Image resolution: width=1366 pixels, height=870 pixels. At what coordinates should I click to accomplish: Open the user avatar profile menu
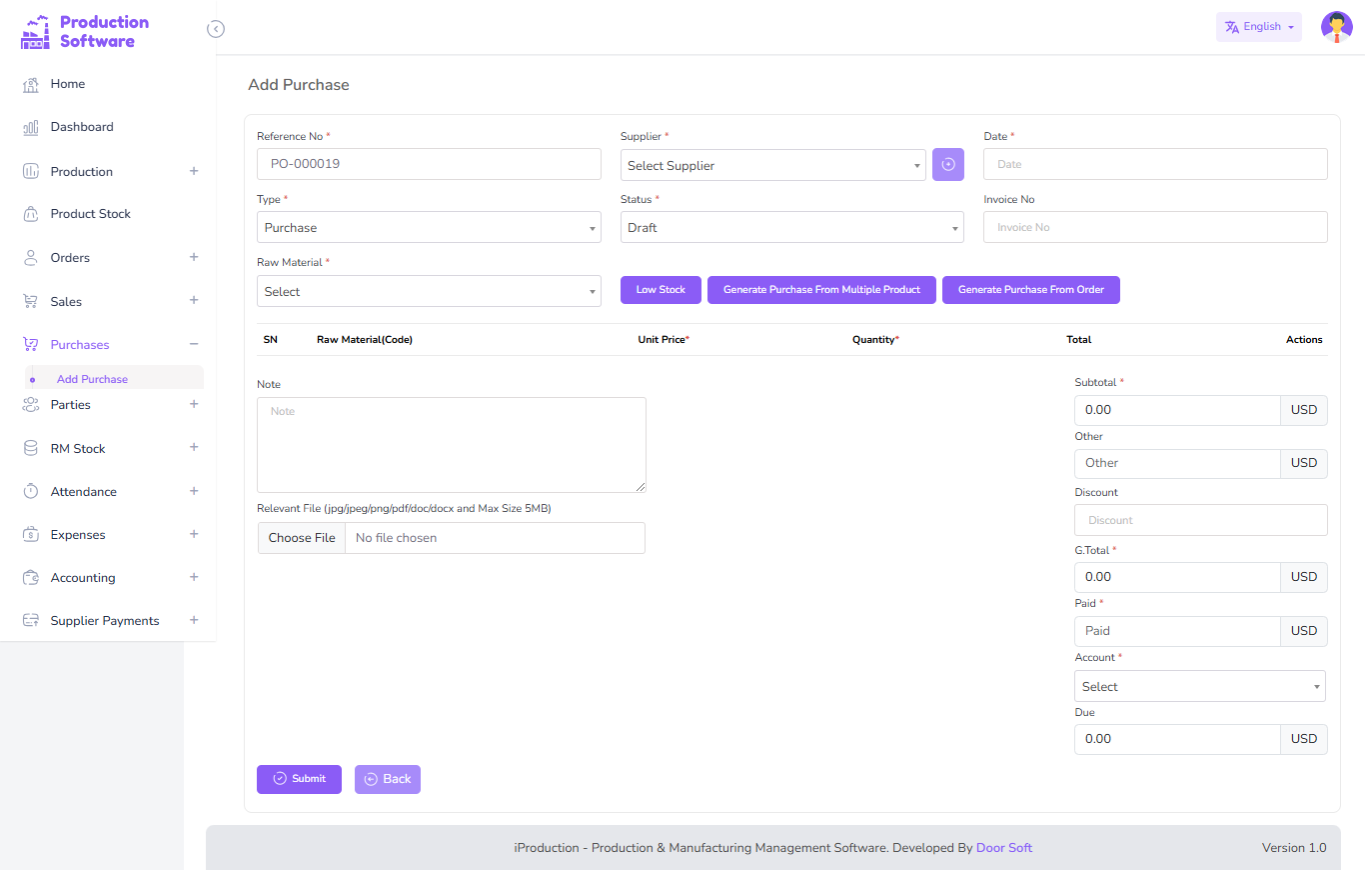pos(1336,27)
